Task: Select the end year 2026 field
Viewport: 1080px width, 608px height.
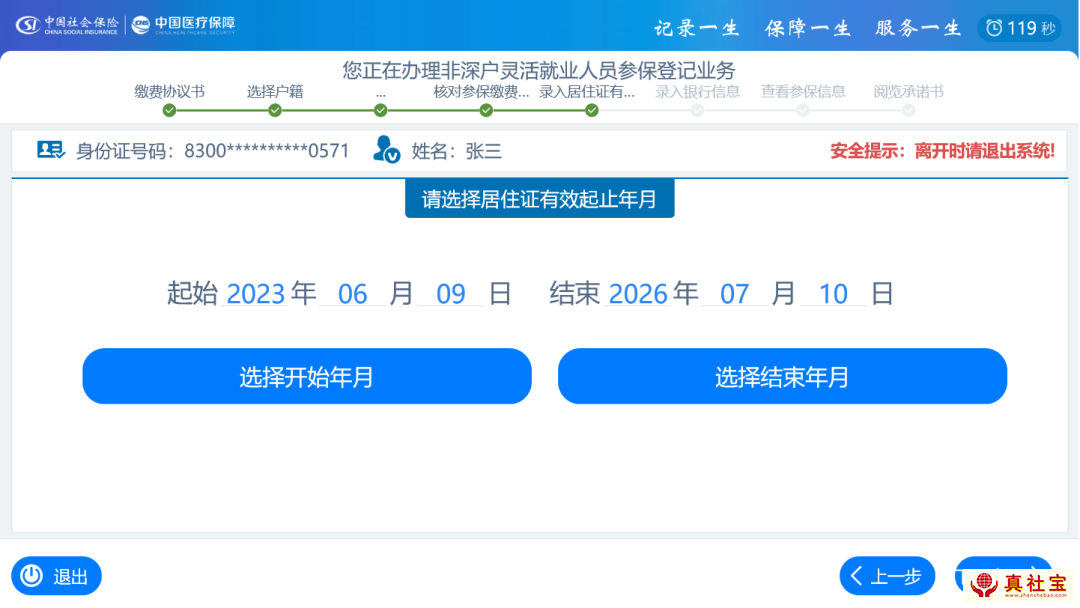Action: (638, 294)
